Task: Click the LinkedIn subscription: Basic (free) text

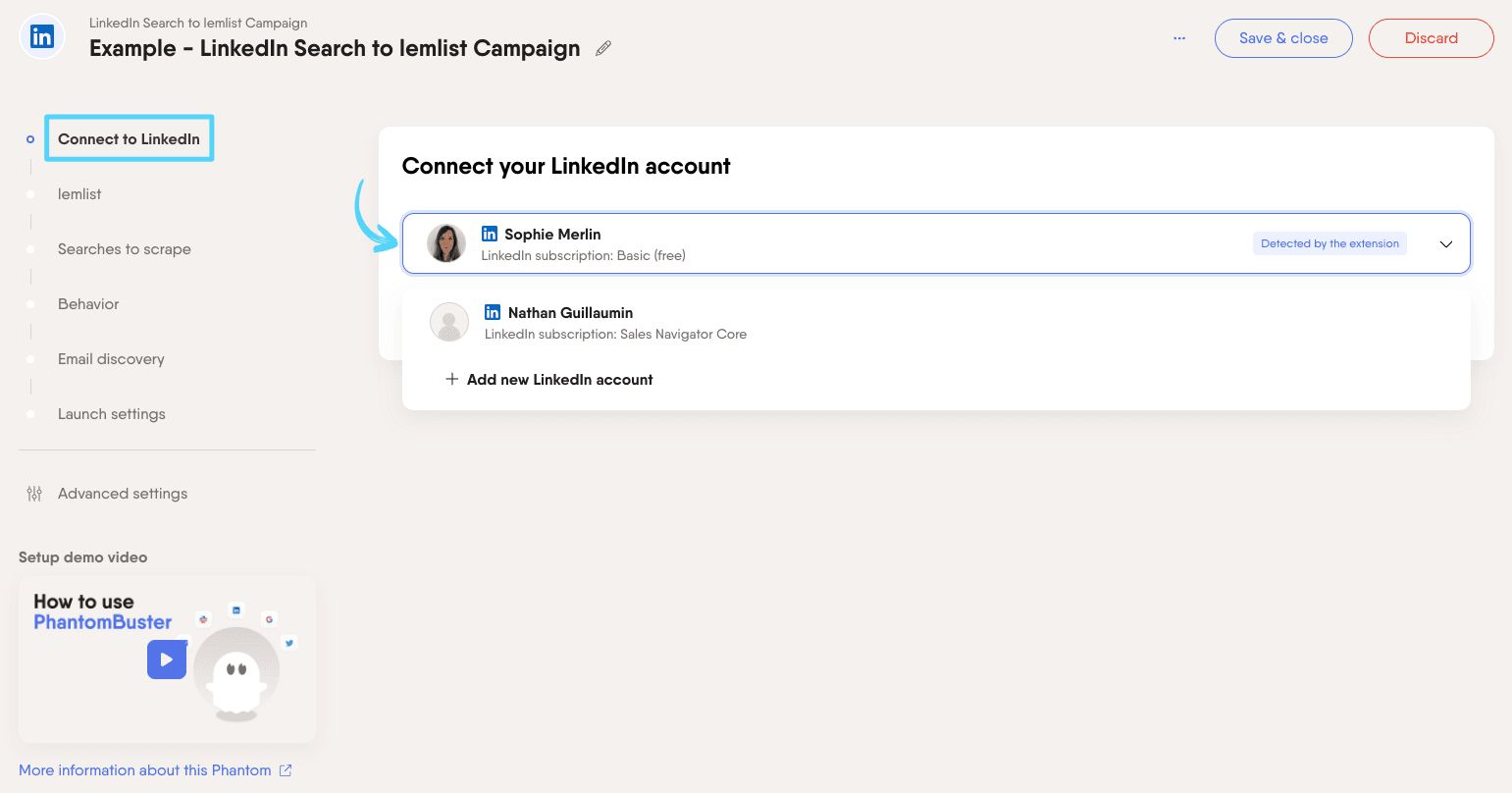Action: (583, 255)
